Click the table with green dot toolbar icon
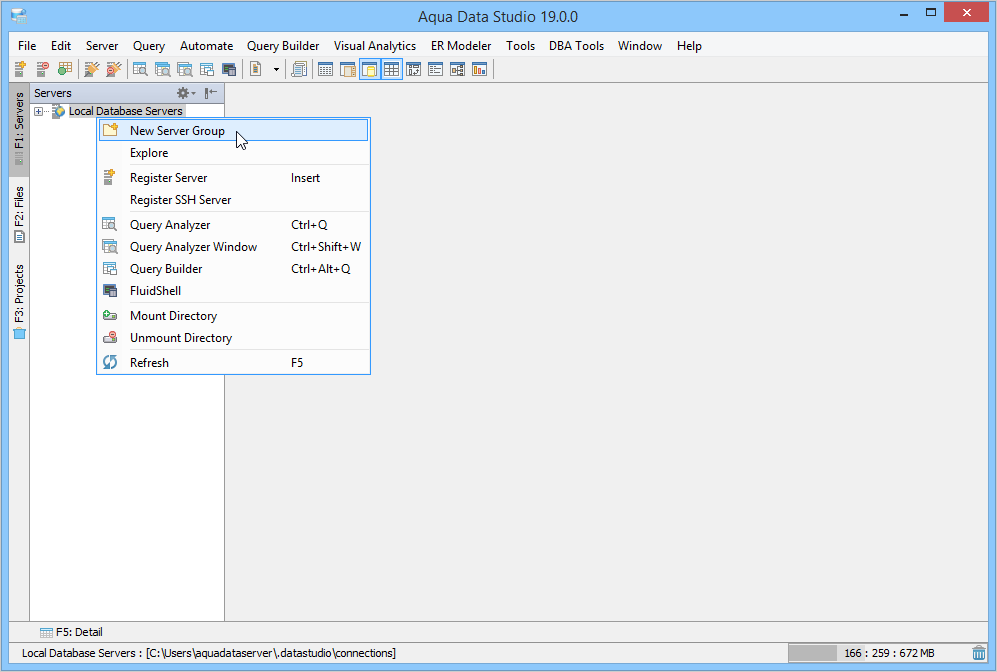 [x=64, y=69]
